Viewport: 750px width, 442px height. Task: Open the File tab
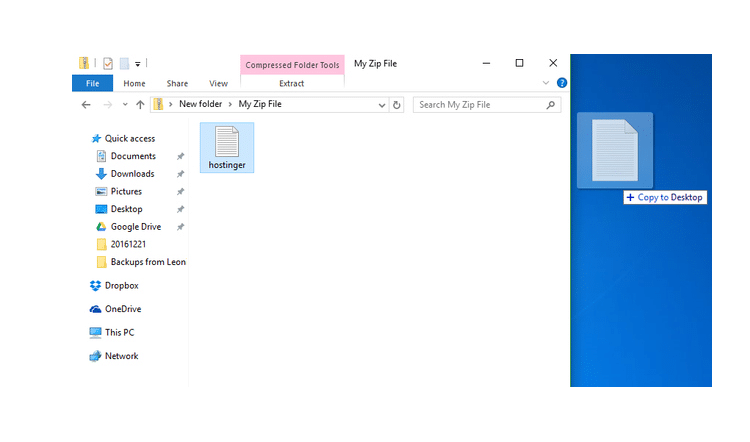pos(92,83)
